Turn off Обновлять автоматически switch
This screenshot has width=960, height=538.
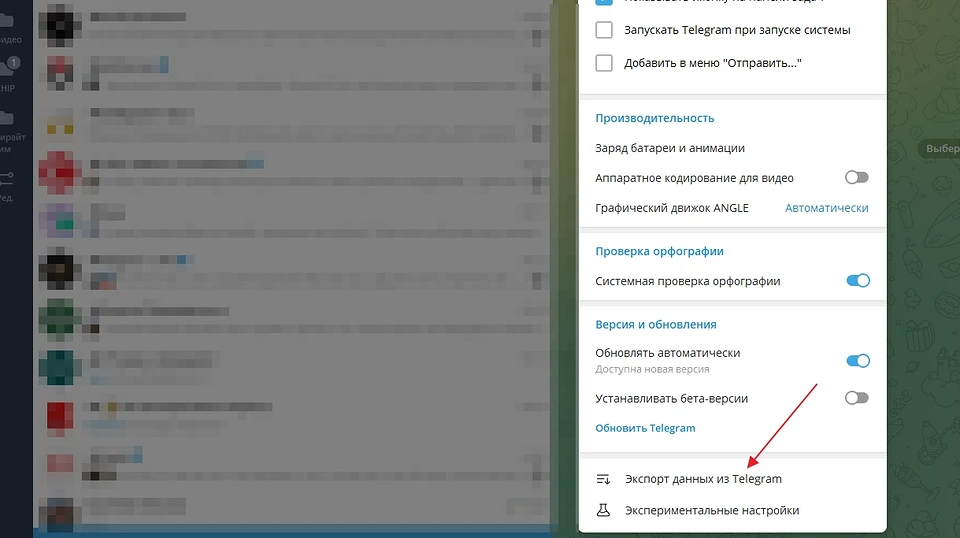pos(857,361)
